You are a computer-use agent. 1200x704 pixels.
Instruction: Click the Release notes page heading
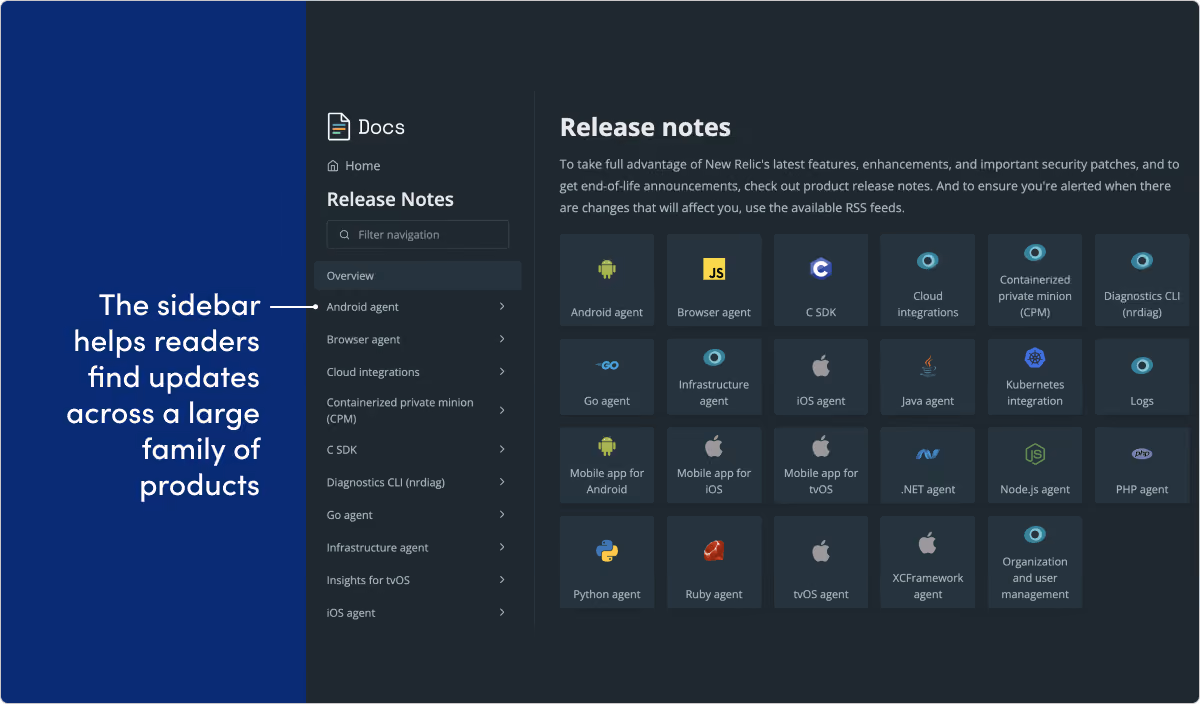[645, 128]
